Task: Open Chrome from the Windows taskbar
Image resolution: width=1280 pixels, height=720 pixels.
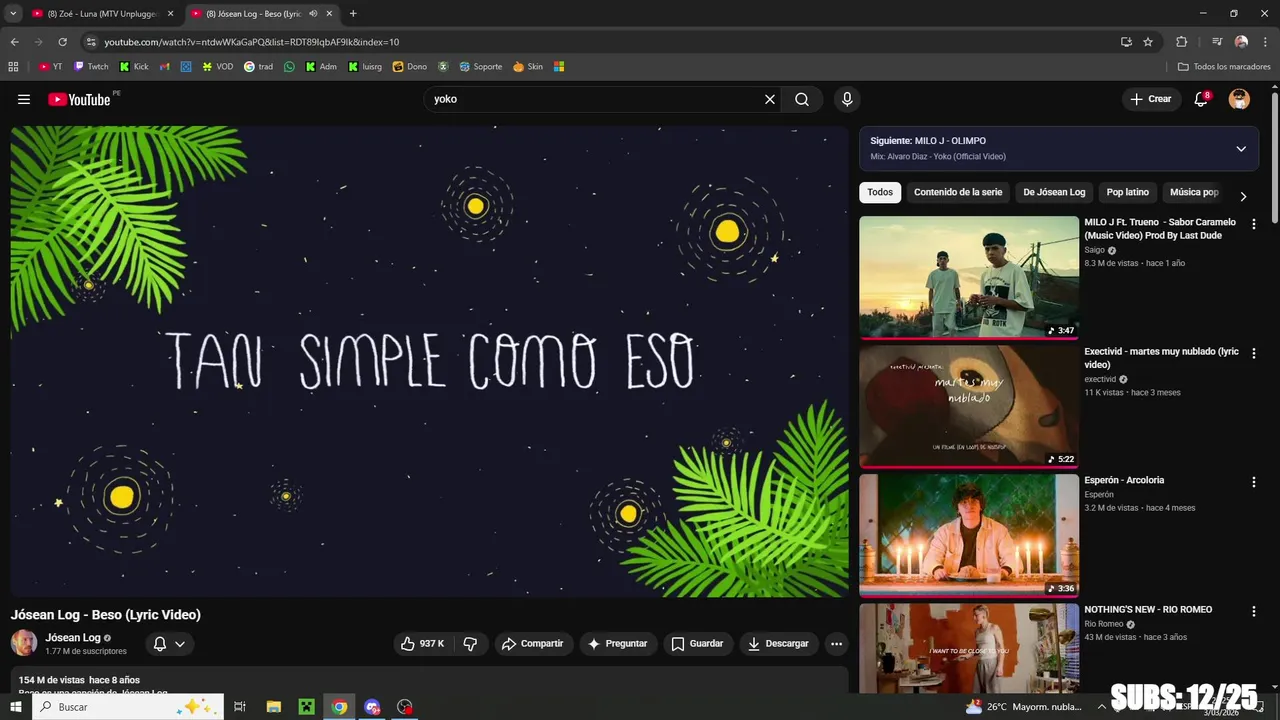Action: [340, 707]
